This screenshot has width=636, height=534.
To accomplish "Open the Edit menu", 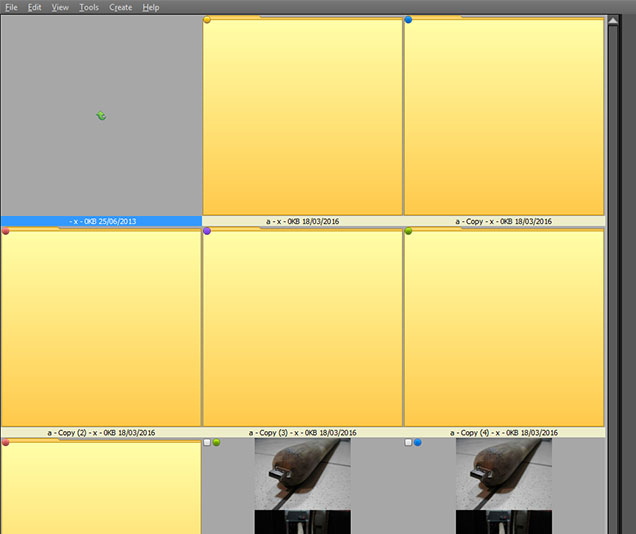I will (34, 7).
